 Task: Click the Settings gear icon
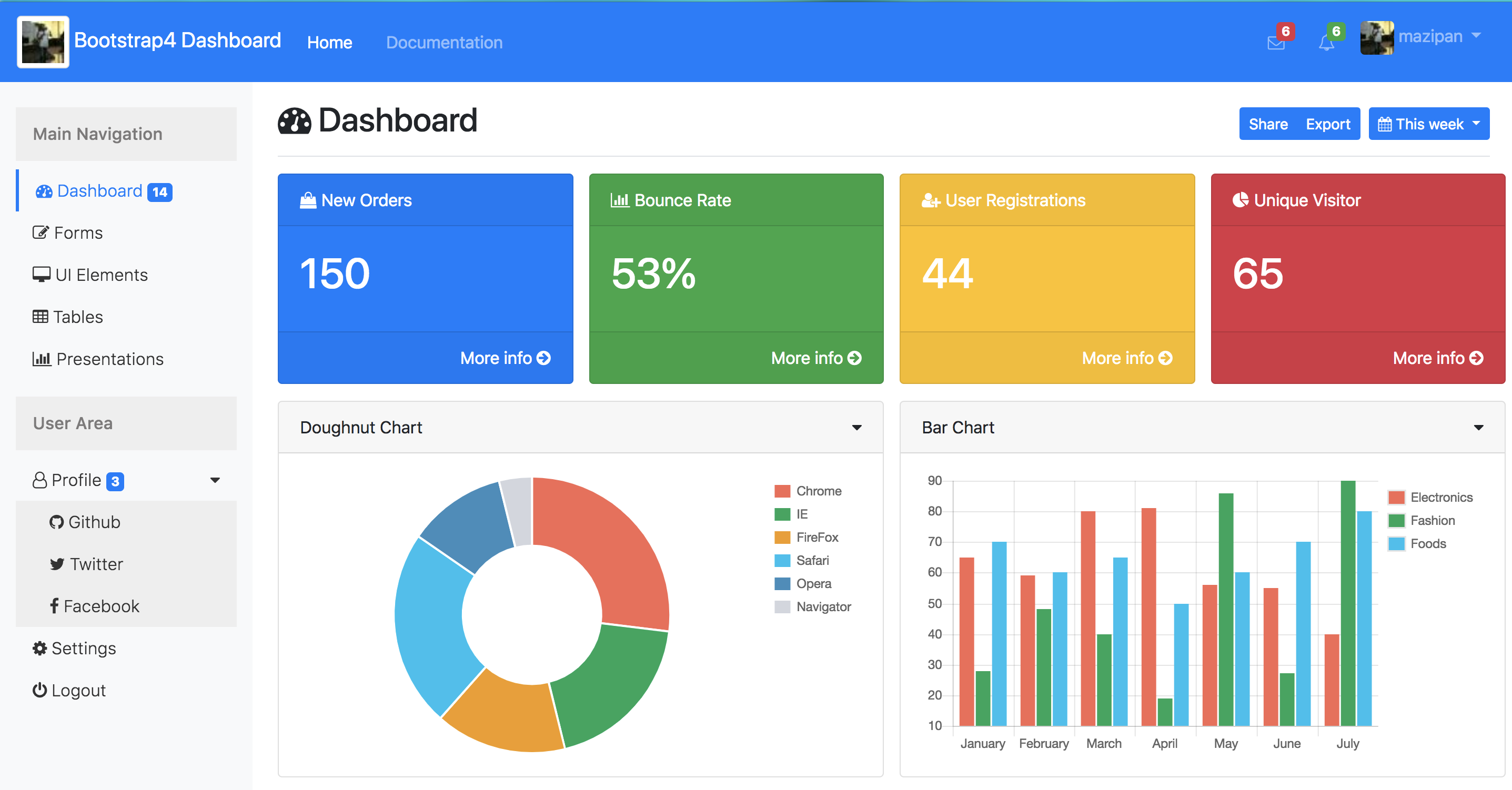pos(40,648)
